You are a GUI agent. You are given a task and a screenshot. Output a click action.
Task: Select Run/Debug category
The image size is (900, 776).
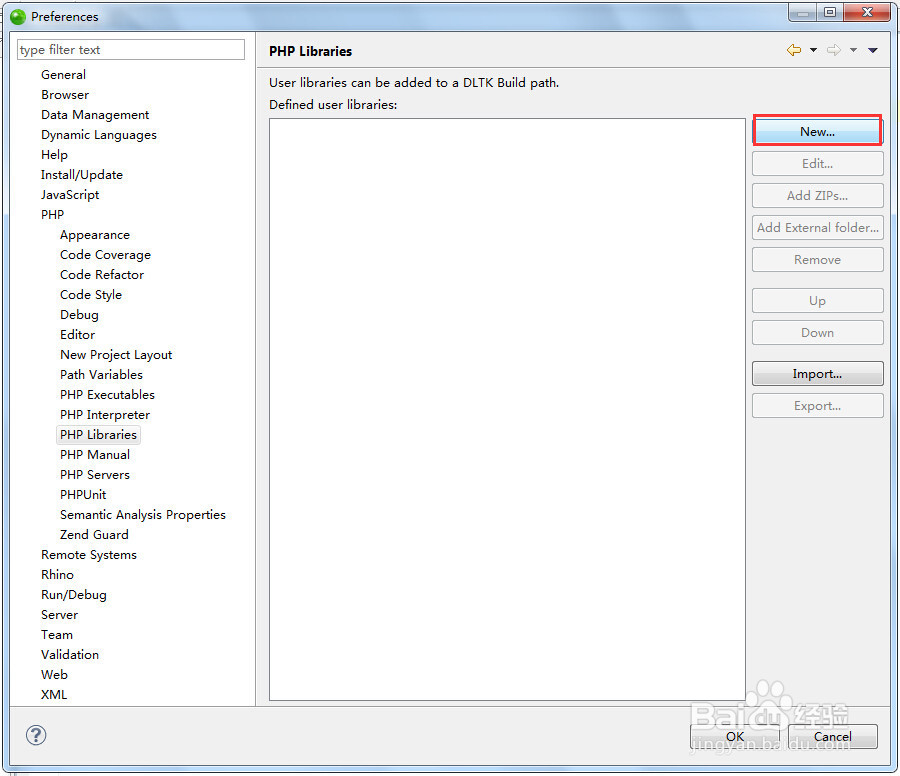pyautogui.click(x=73, y=595)
